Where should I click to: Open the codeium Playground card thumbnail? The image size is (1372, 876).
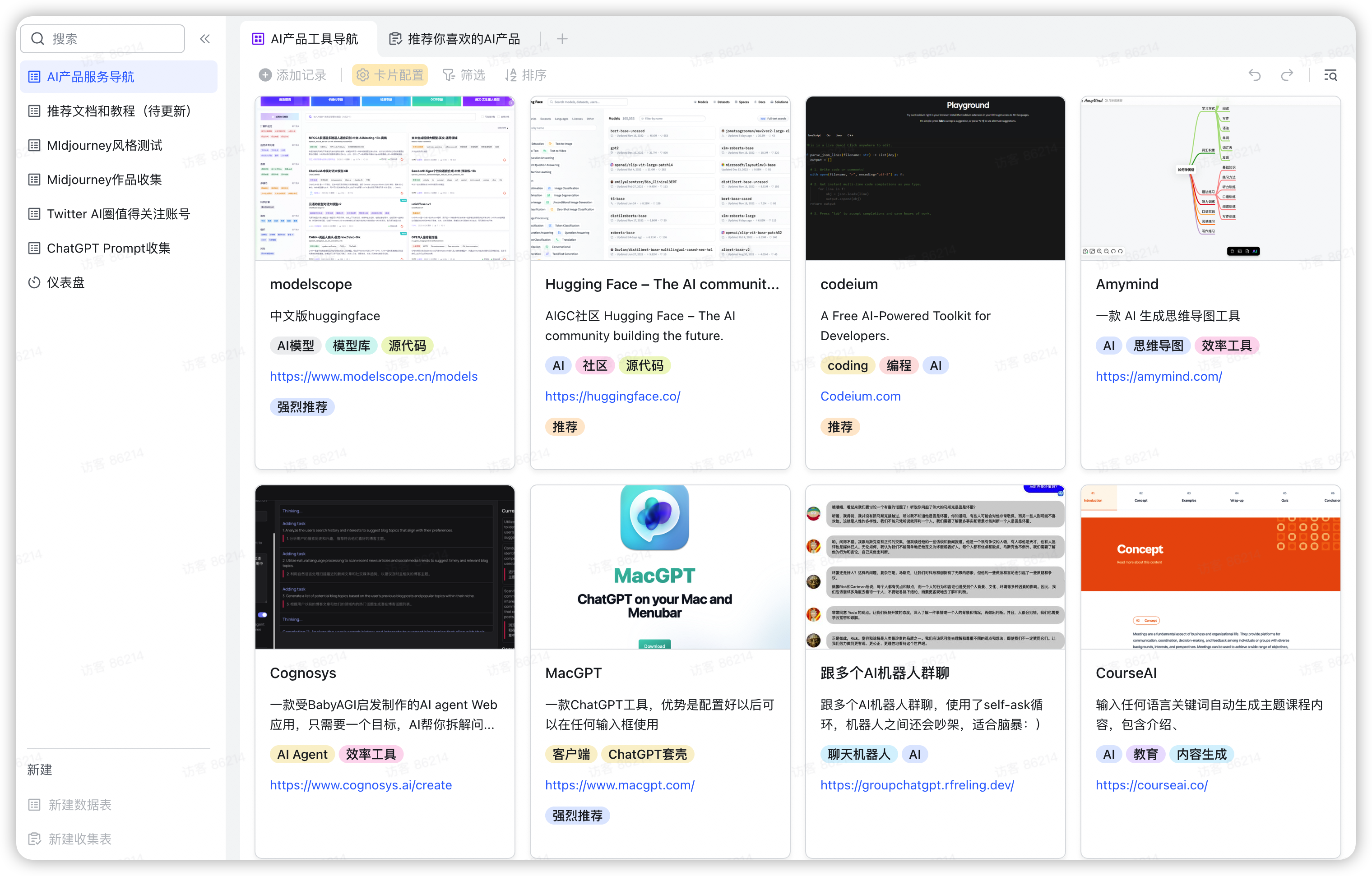[x=935, y=178]
